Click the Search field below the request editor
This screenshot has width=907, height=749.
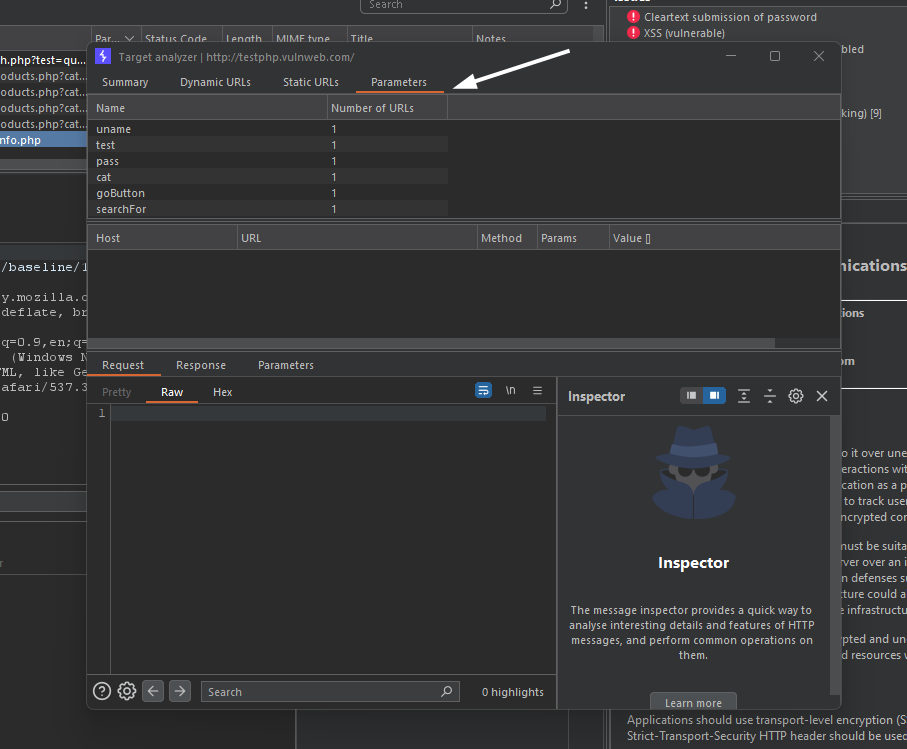(x=330, y=691)
